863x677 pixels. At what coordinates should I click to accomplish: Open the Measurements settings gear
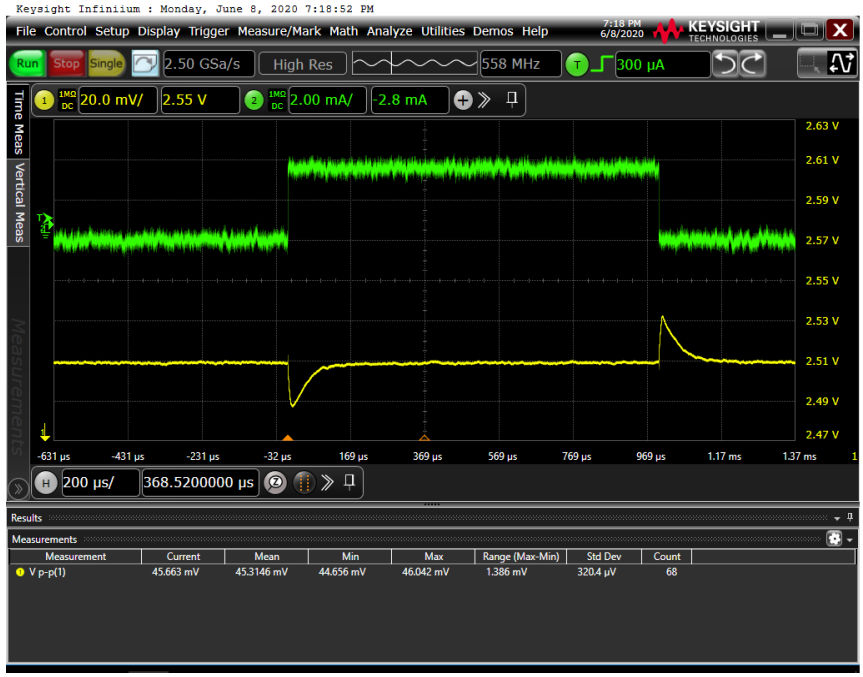pyautogui.click(x=834, y=539)
